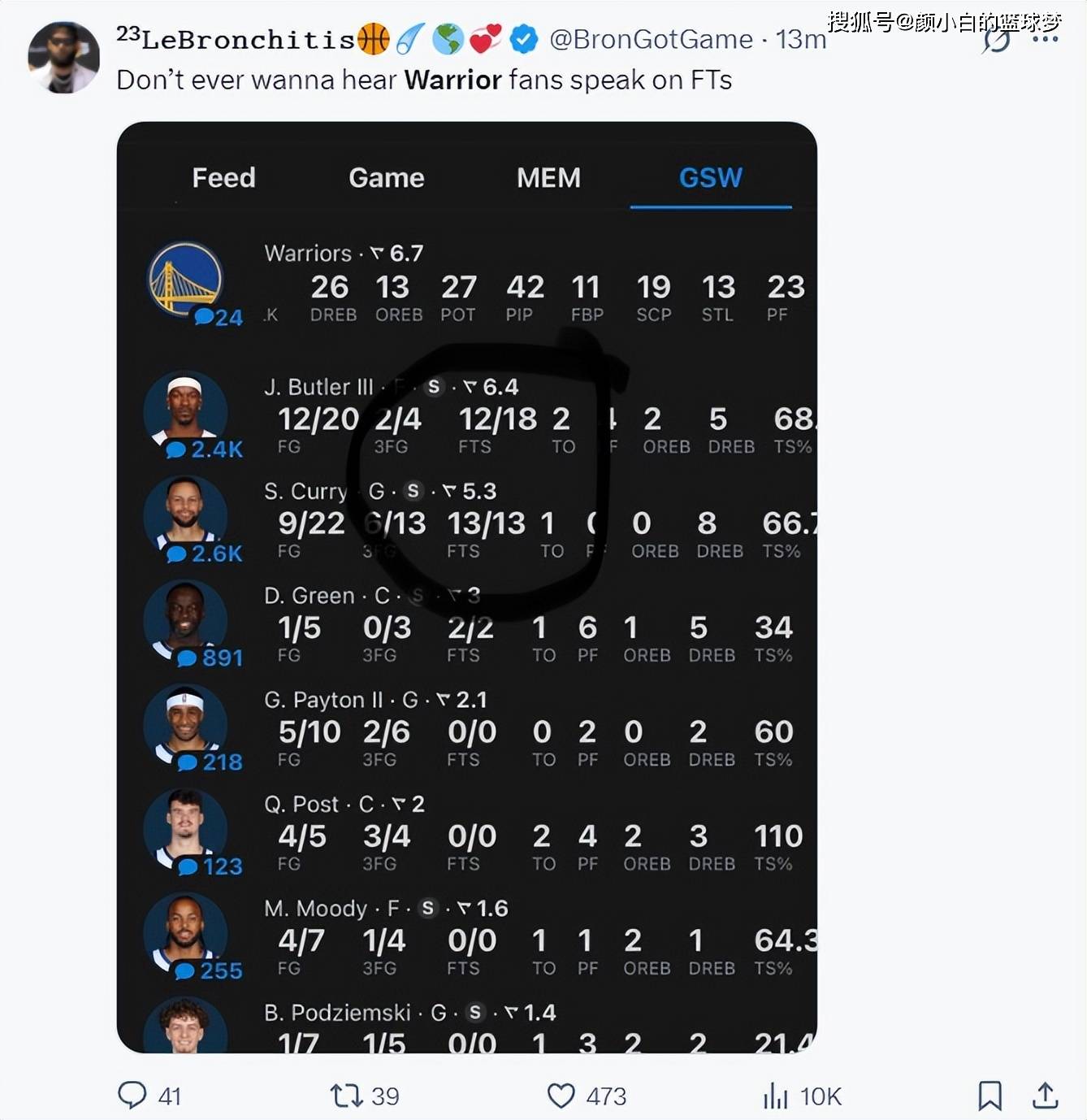Image resolution: width=1087 pixels, height=1120 pixels.
Task: Bookmark this tweet
Action: click(x=990, y=1096)
